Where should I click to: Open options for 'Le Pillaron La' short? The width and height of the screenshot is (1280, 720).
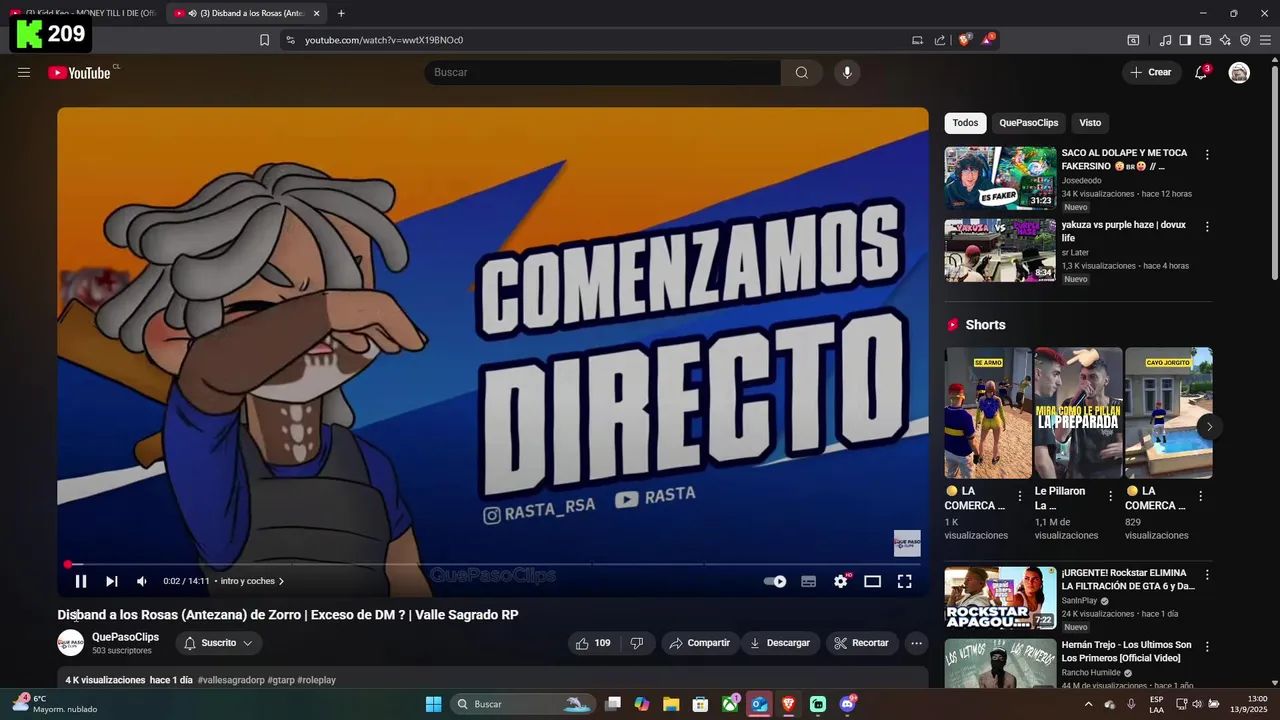1110,496
